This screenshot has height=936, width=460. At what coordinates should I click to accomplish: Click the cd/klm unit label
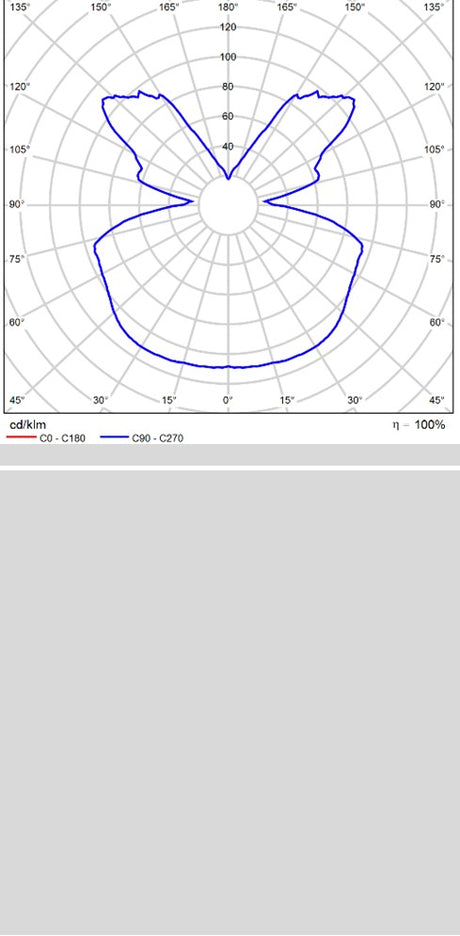(x=27, y=425)
